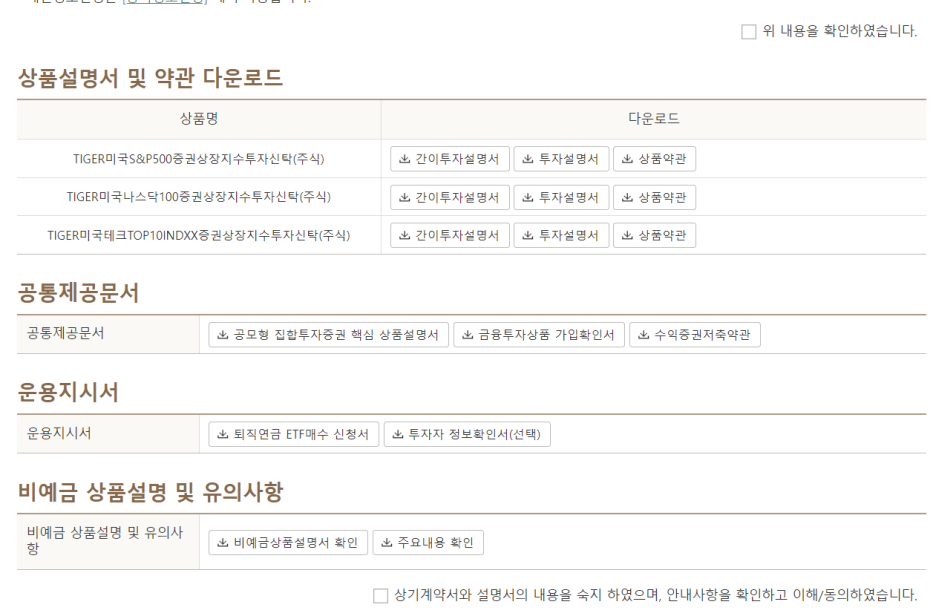Download 투자설명서 for TIGER미국테크TOP10INDXX

point(561,235)
